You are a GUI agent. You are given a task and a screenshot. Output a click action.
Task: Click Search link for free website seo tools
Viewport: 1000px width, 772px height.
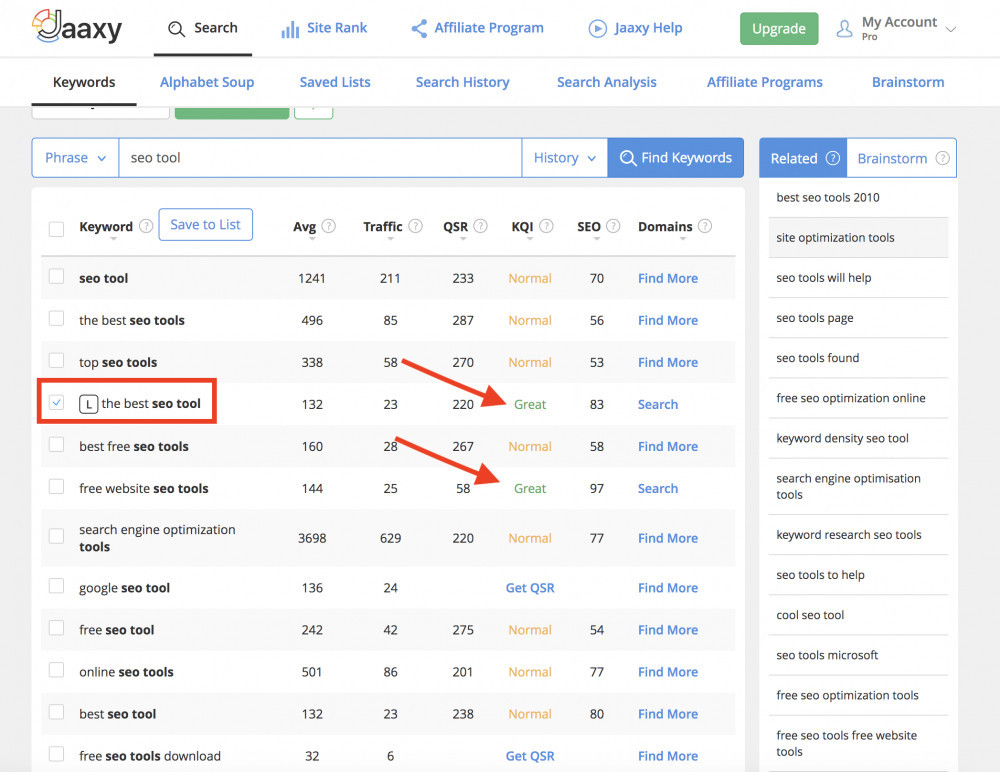(x=658, y=488)
